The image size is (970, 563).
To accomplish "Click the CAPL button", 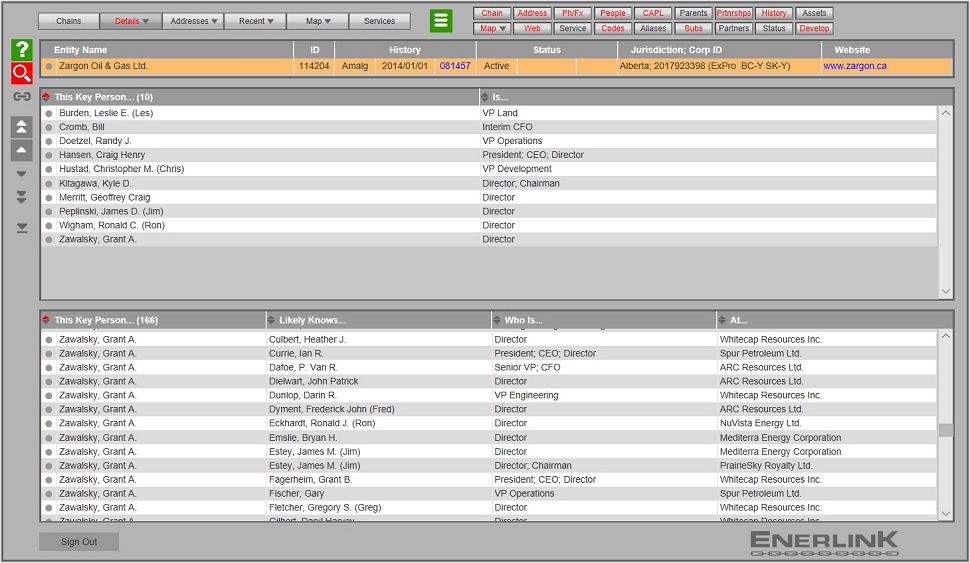I will coord(653,13).
